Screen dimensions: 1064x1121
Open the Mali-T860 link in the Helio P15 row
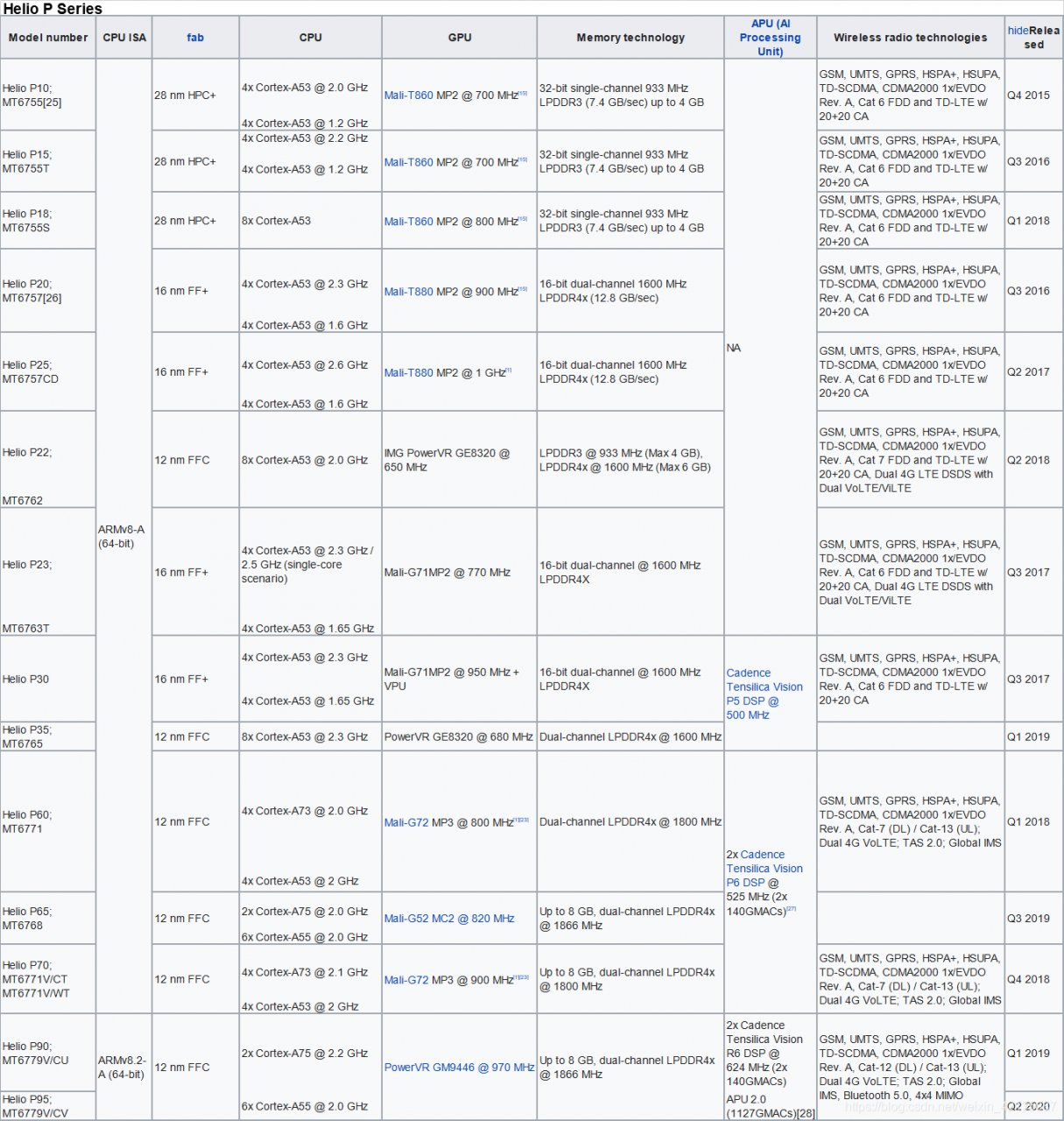pos(408,162)
